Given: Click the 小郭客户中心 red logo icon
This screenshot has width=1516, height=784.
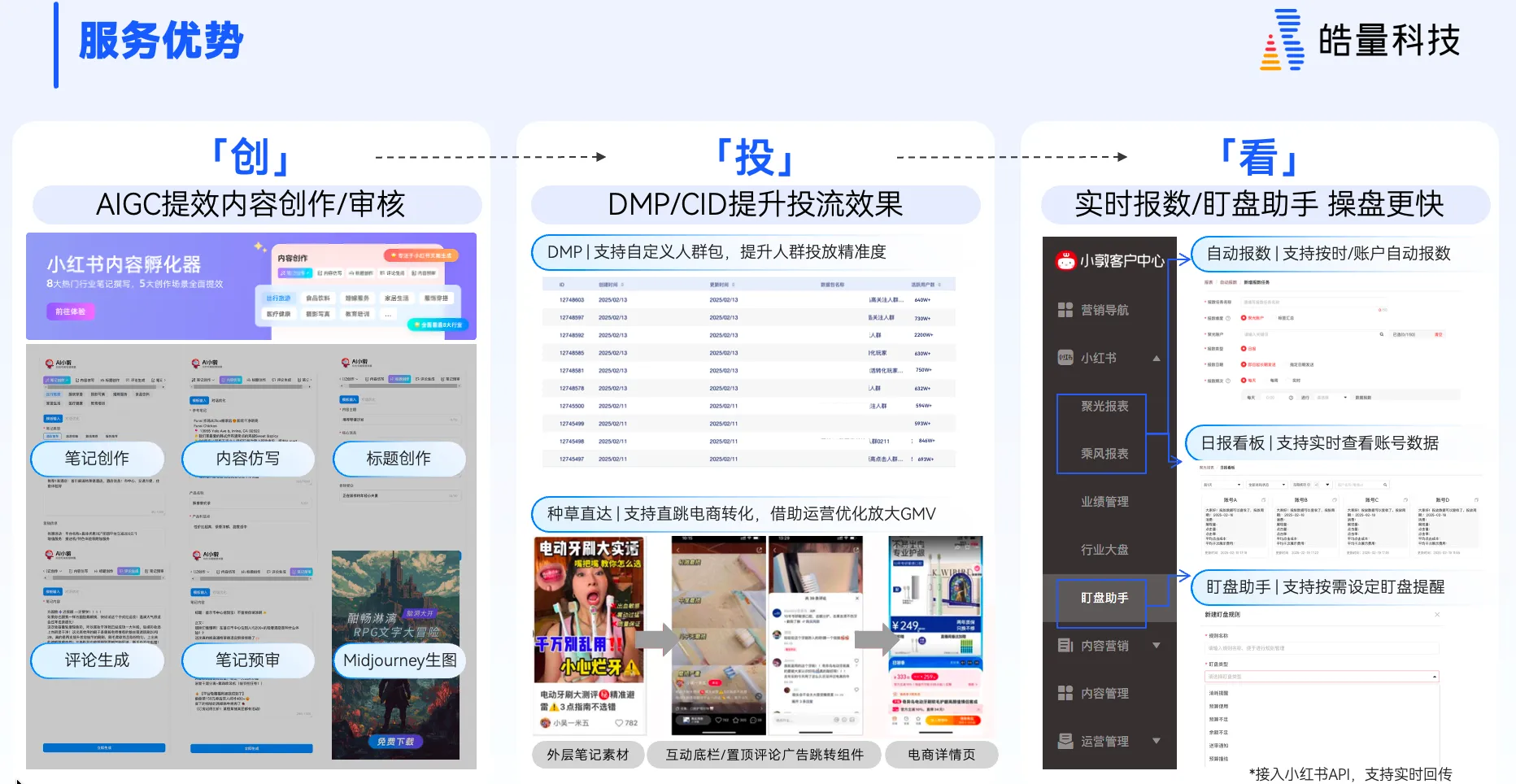Looking at the screenshot, I should tap(1065, 261).
